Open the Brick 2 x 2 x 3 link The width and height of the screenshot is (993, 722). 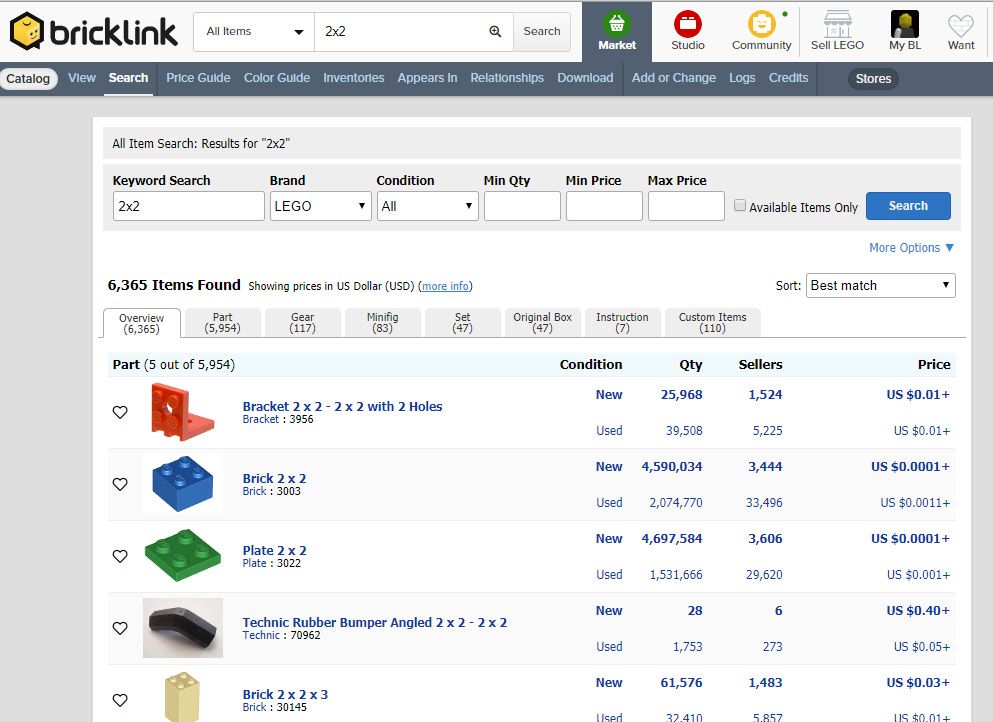[285, 695]
